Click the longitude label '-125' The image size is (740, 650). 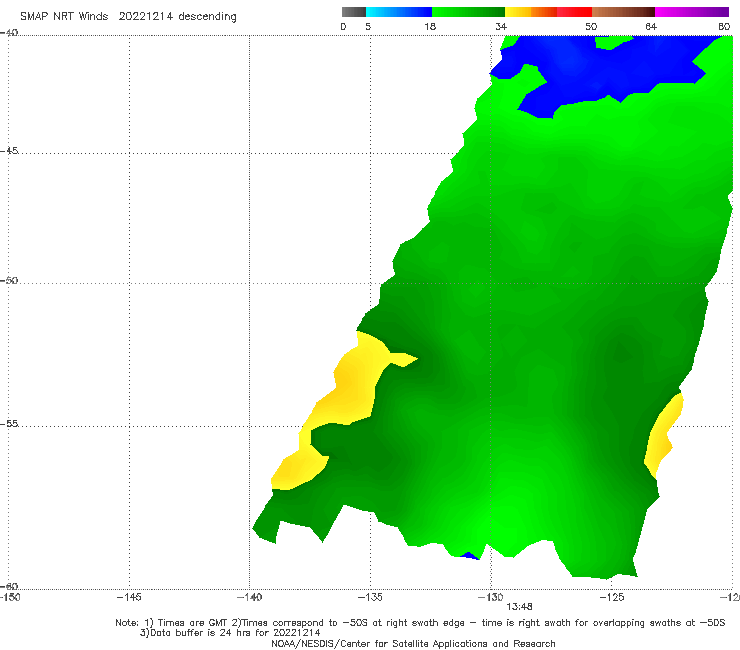coord(612,597)
